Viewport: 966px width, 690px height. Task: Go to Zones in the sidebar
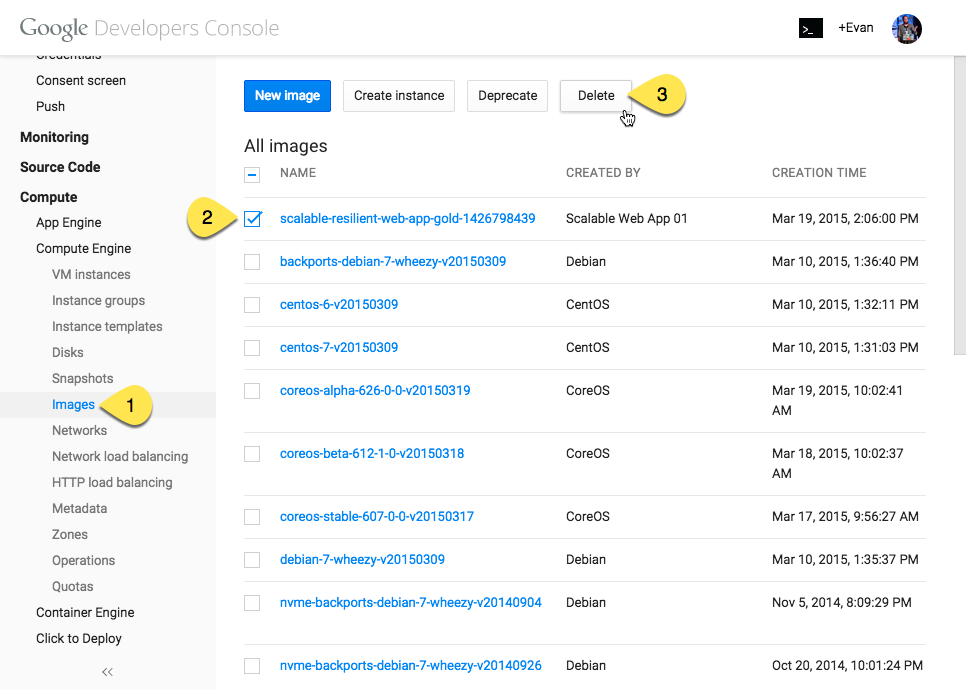coord(70,534)
